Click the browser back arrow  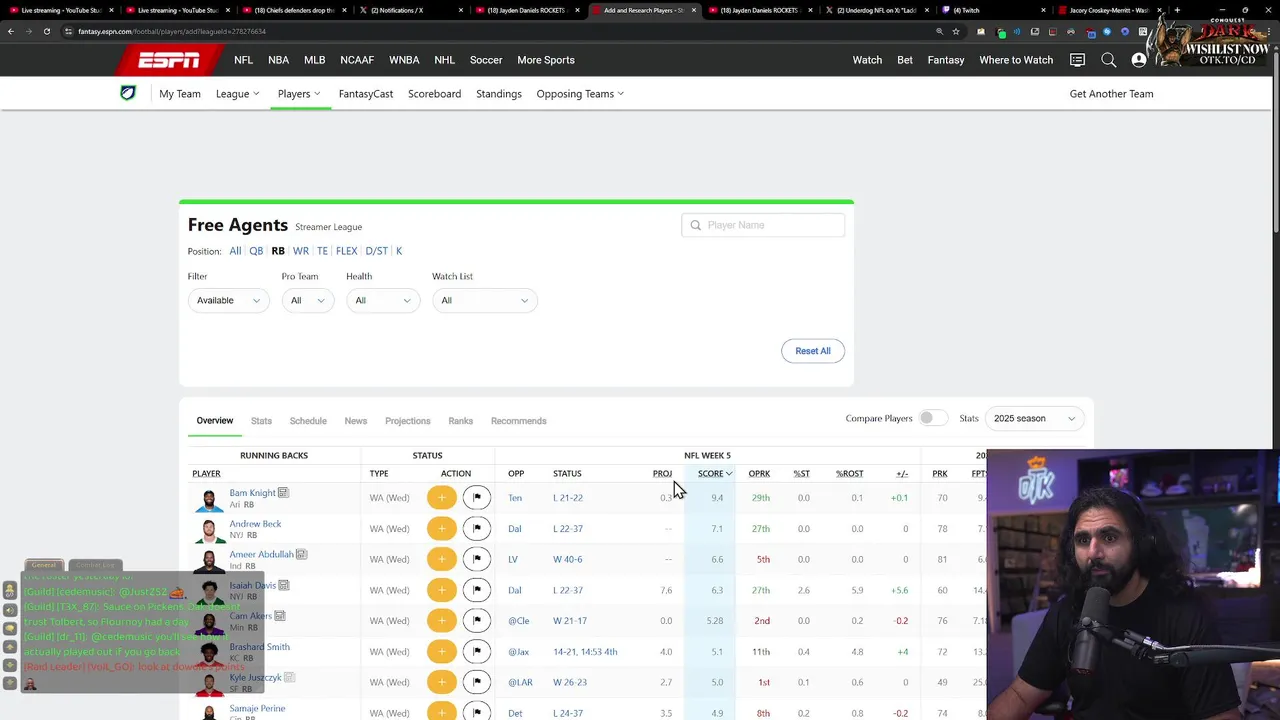click(11, 31)
